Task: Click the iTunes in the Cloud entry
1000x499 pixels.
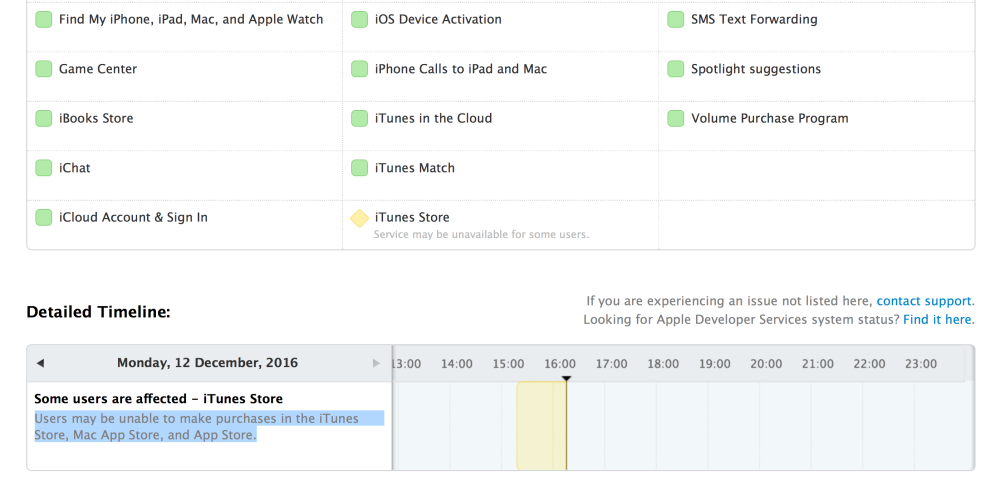Action: pos(433,118)
